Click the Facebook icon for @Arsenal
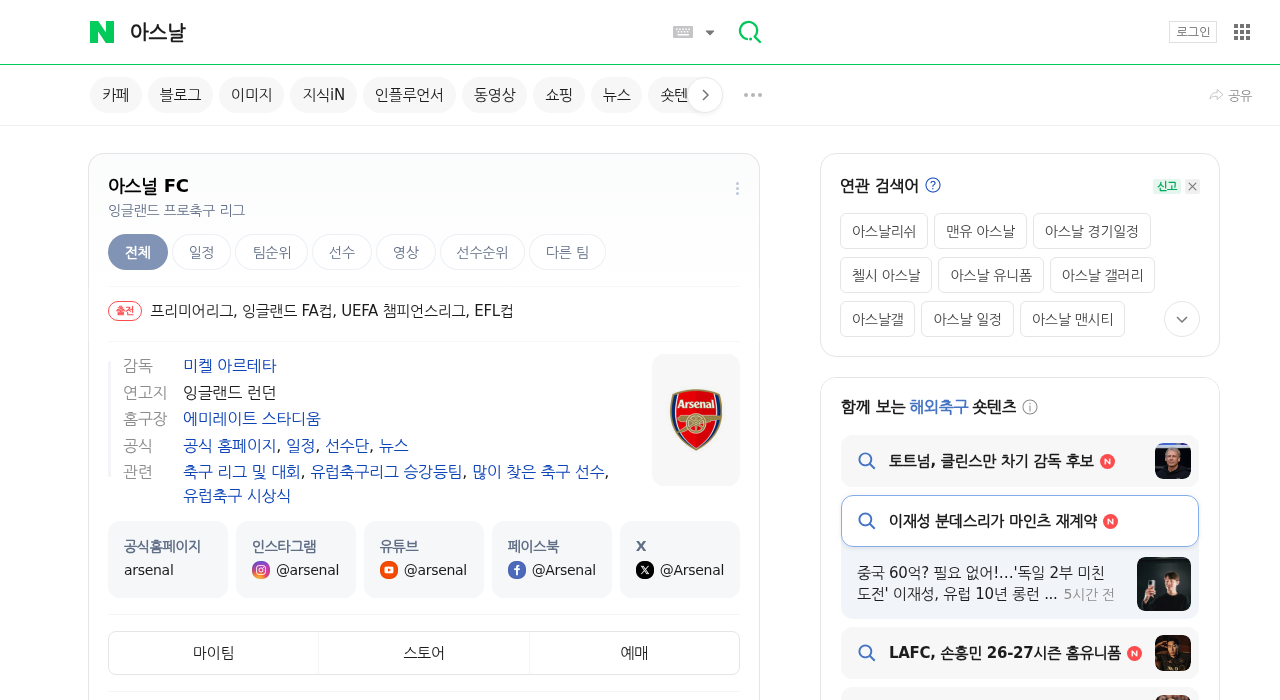 point(517,569)
